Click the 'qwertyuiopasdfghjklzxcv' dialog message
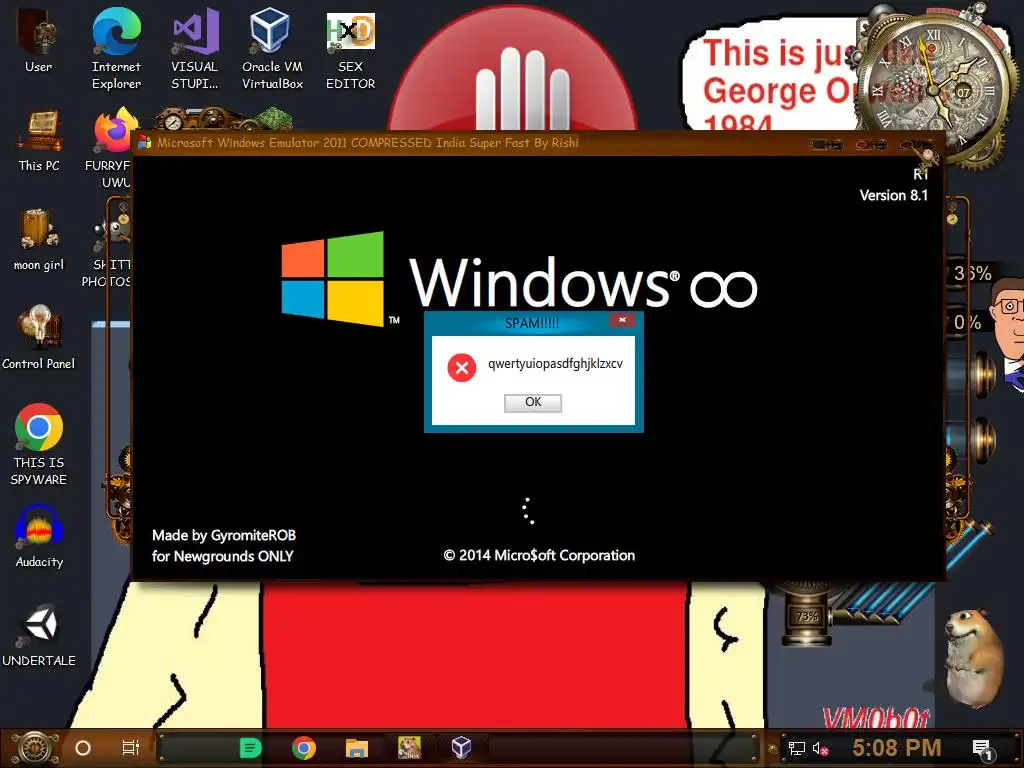 pyautogui.click(x=555, y=364)
